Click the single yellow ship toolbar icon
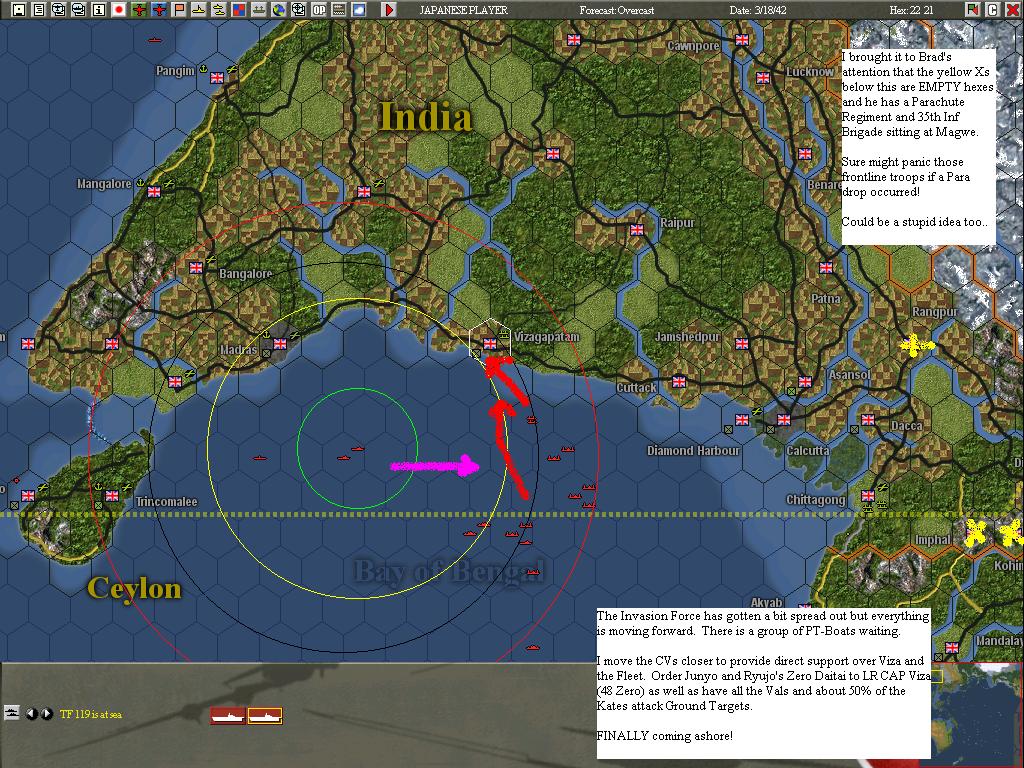Image resolution: width=1024 pixels, height=768 pixels. click(199, 10)
